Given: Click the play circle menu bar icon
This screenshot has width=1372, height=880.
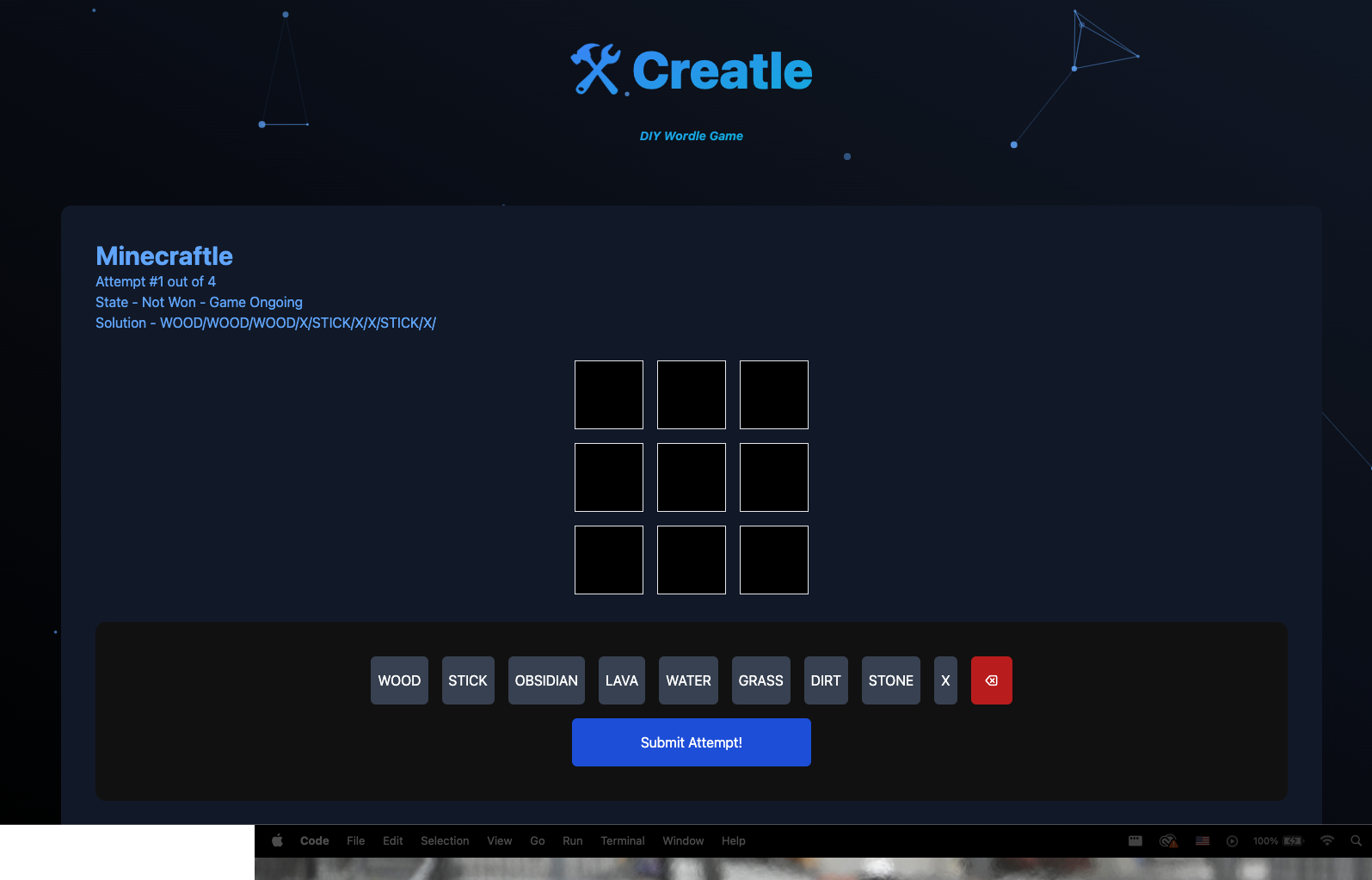Looking at the screenshot, I should 1232,840.
